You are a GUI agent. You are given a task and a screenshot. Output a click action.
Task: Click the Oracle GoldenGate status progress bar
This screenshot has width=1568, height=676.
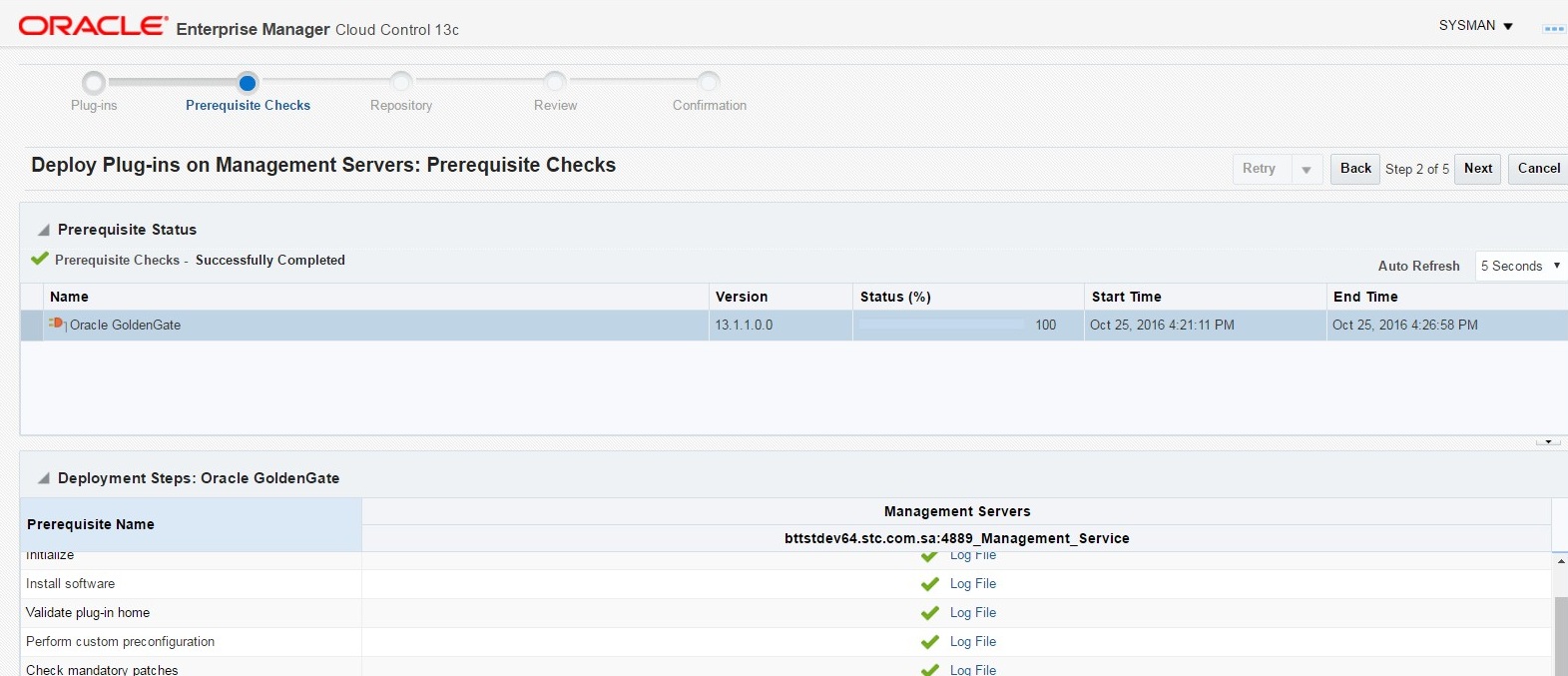tap(941, 325)
